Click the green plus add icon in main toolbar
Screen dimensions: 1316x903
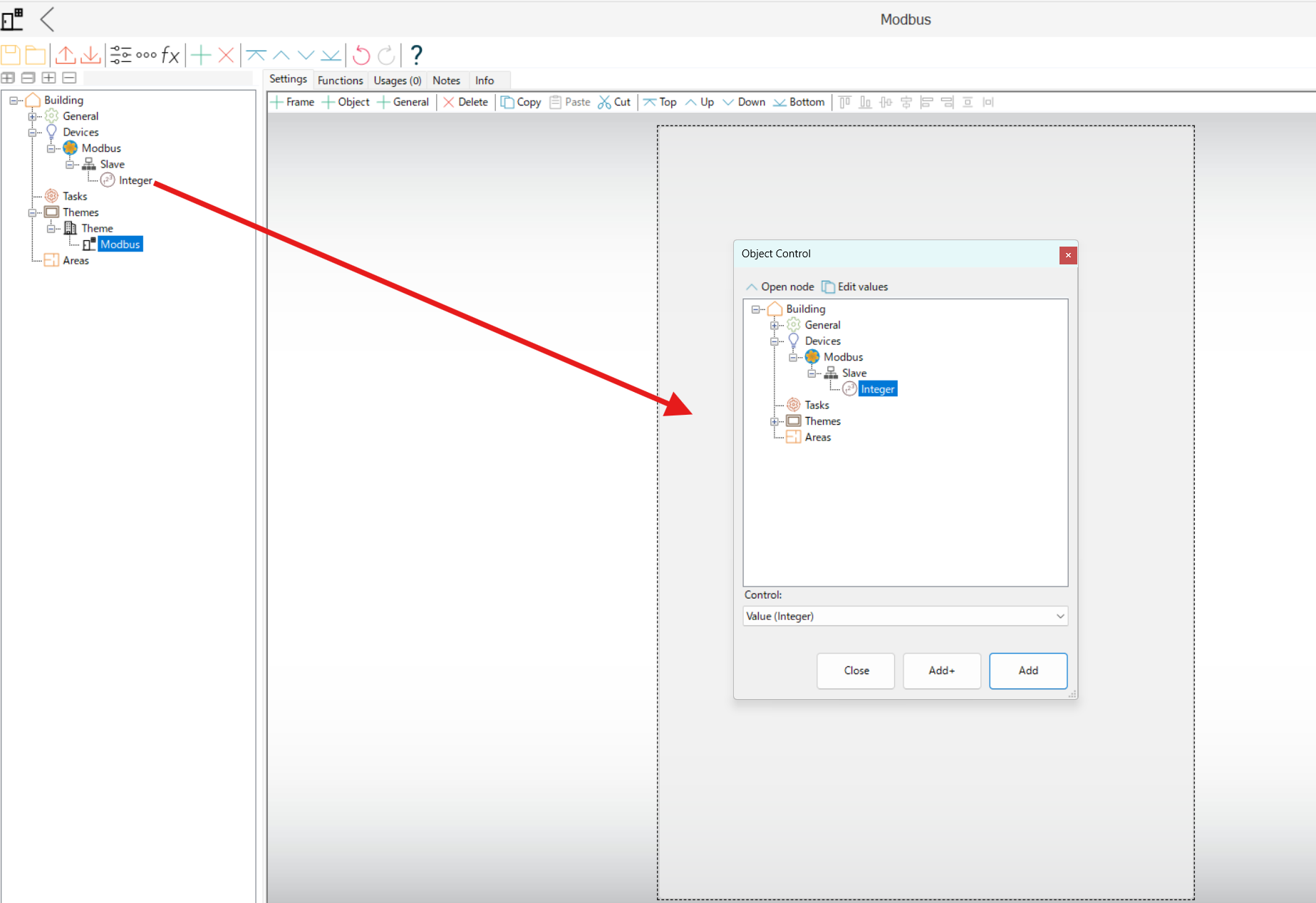[x=201, y=55]
